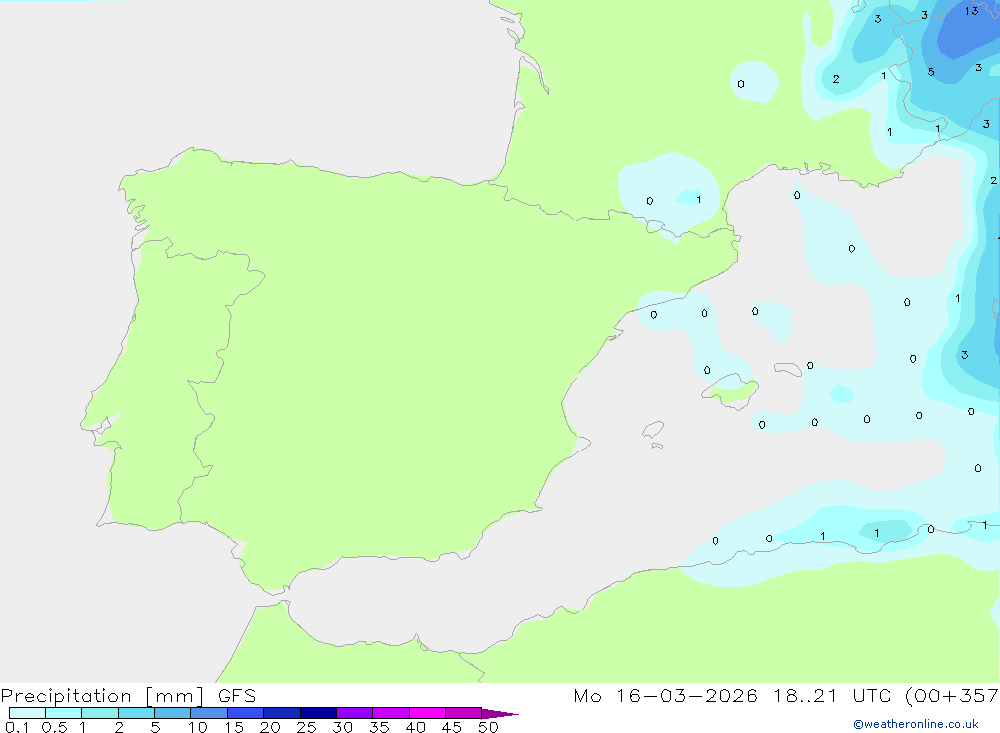Pick the legend swatch between 2 and 5
This screenshot has width=1000, height=733.
coord(136,713)
